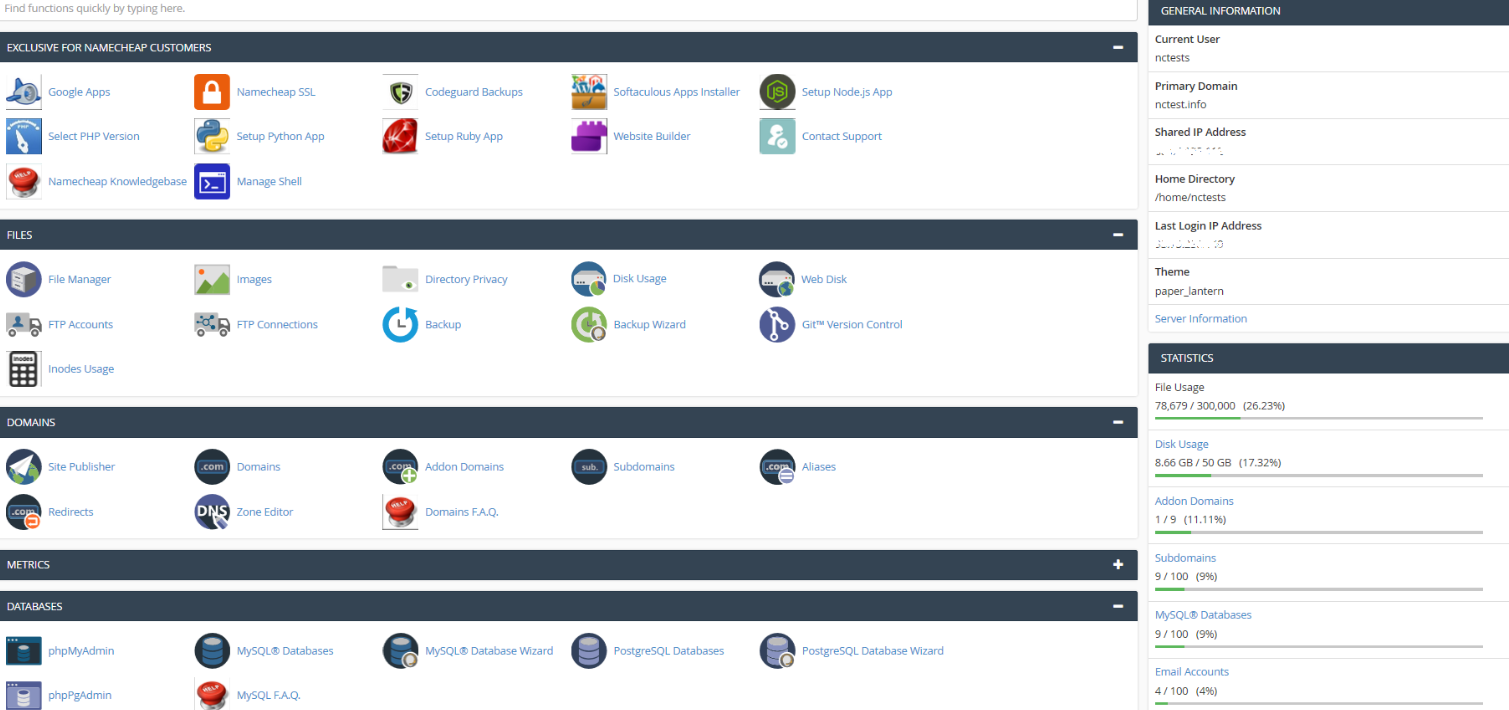Click the /home/nctests home directory text
Image resolution: width=1509 pixels, height=710 pixels.
(1190, 197)
